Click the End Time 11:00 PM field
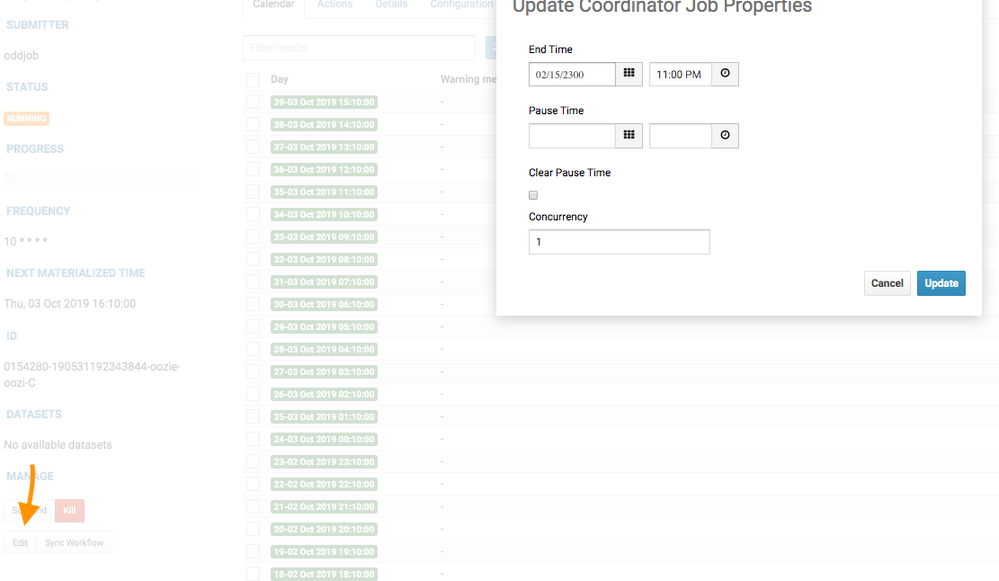 tap(680, 74)
